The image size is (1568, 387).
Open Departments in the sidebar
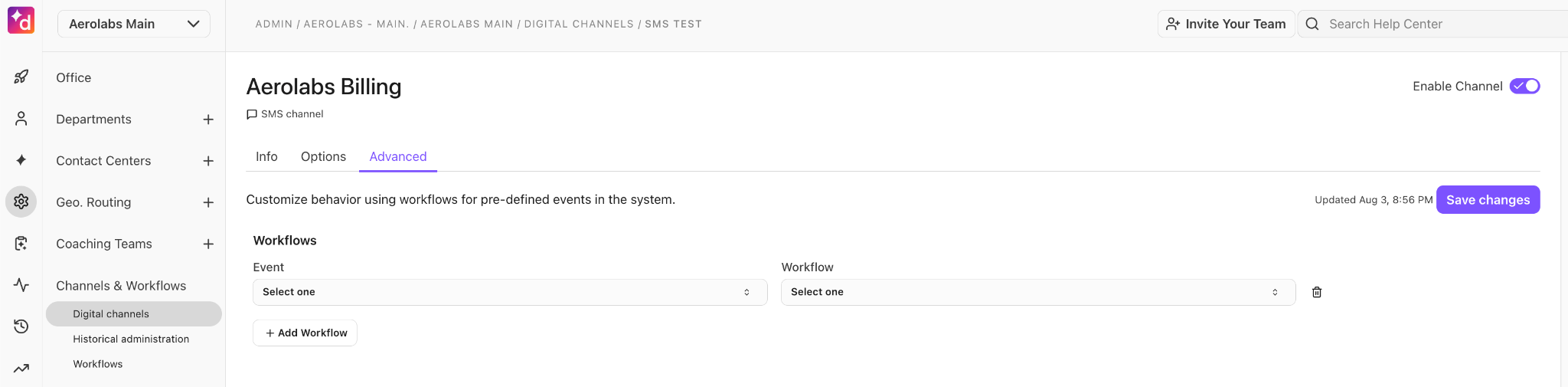click(x=93, y=119)
